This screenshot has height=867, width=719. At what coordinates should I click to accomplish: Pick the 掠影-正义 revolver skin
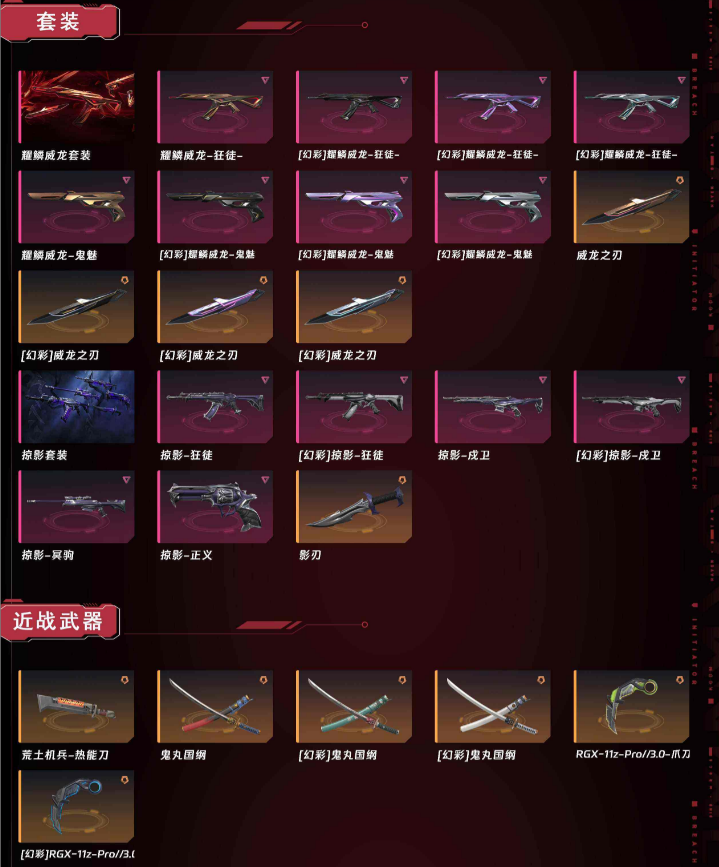[215, 507]
